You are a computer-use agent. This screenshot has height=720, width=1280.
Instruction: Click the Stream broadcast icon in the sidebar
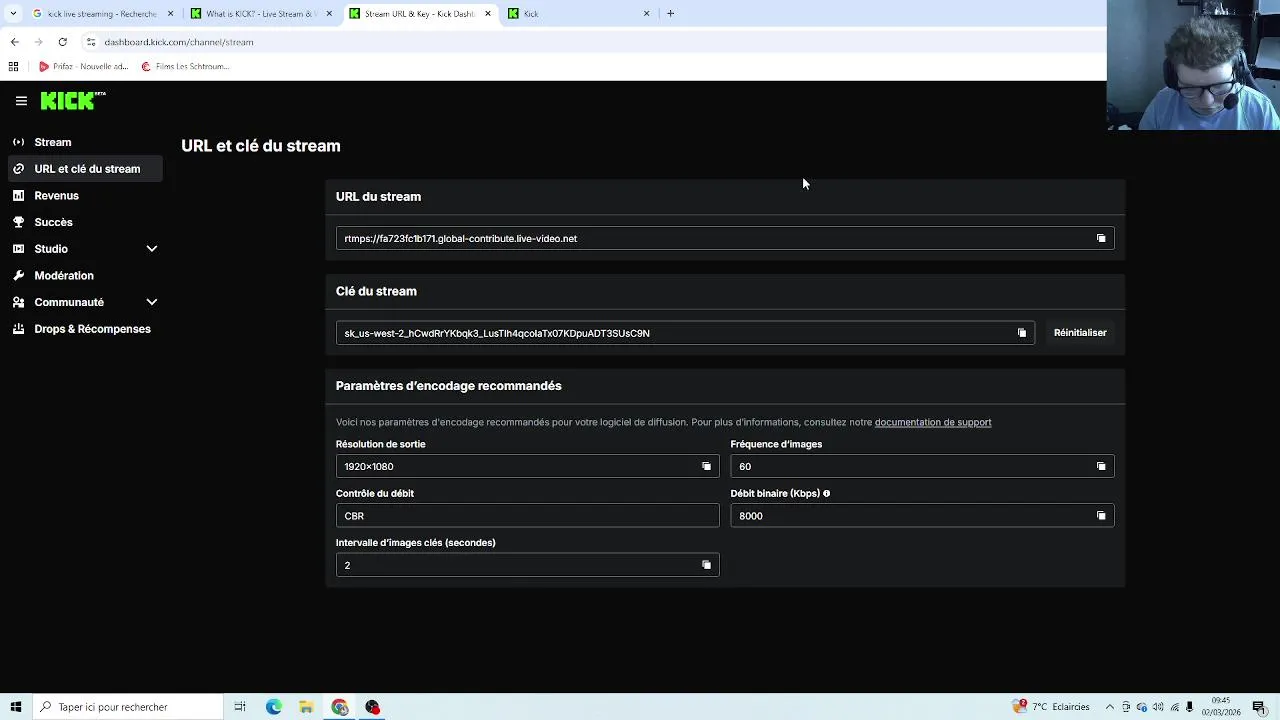coord(18,142)
